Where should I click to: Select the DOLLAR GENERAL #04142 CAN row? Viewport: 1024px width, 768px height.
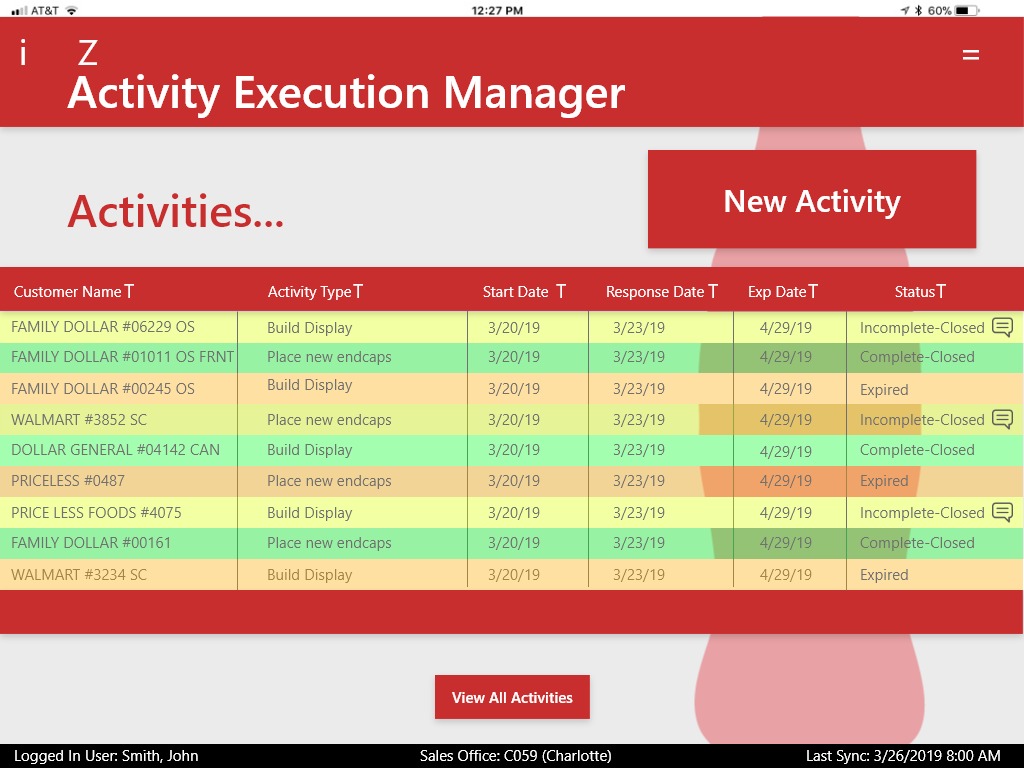pos(512,450)
